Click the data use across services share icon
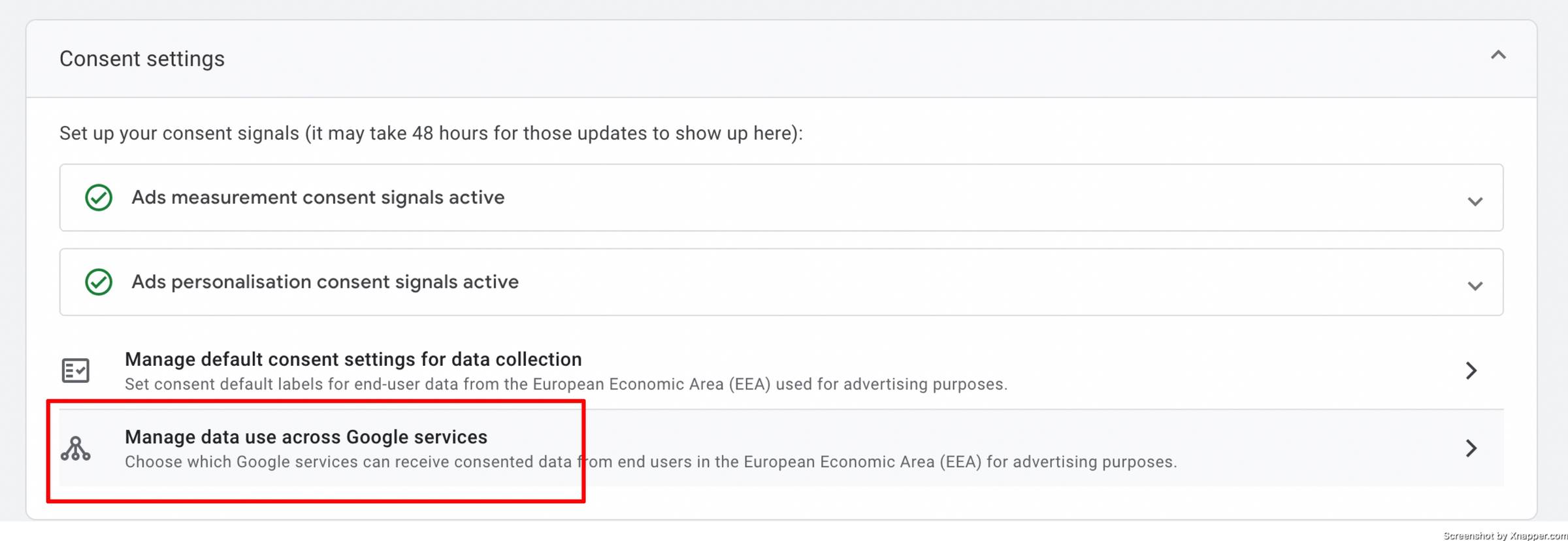The width and height of the screenshot is (1568, 541). coord(76,448)
